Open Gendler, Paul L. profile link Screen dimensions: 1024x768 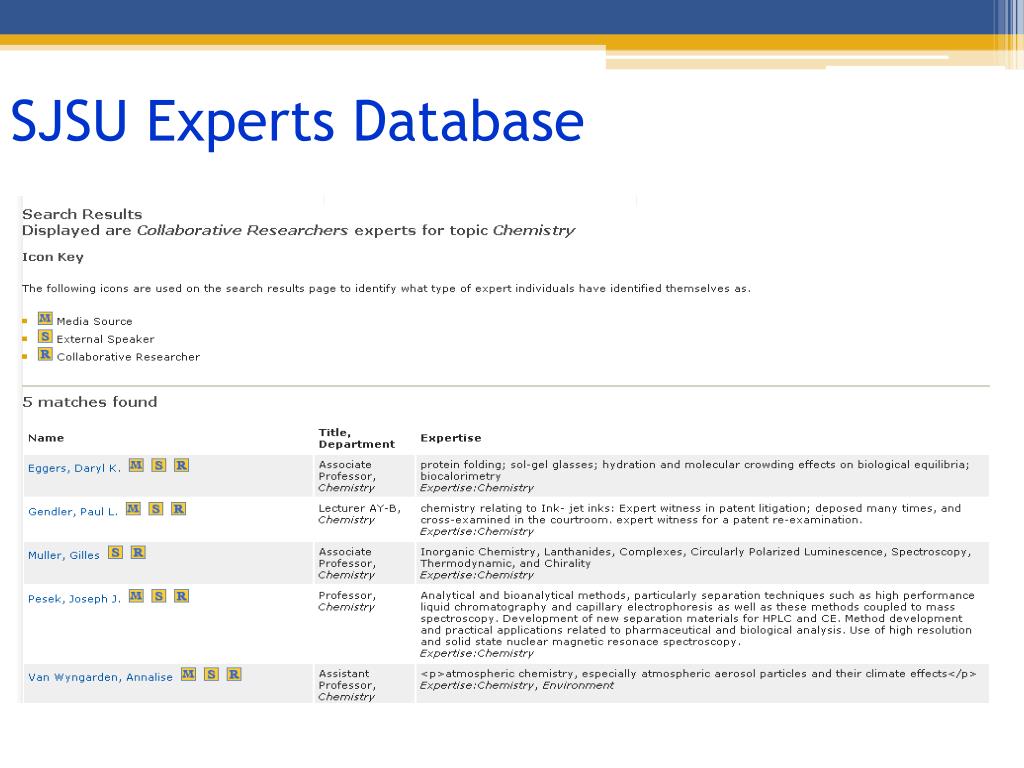[73, 511]
